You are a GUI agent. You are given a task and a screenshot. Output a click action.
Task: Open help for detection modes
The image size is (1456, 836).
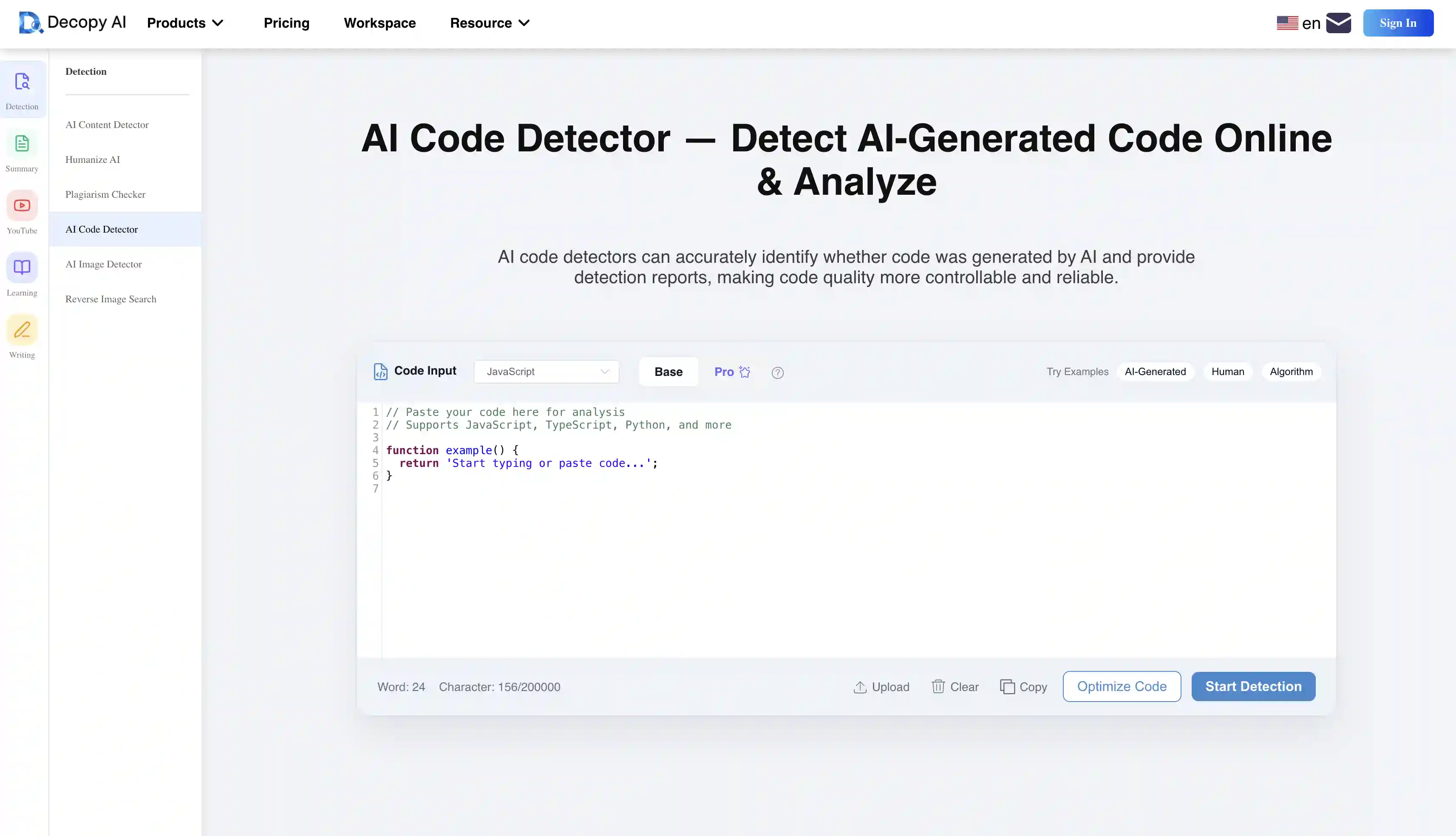tap(778, 372)
